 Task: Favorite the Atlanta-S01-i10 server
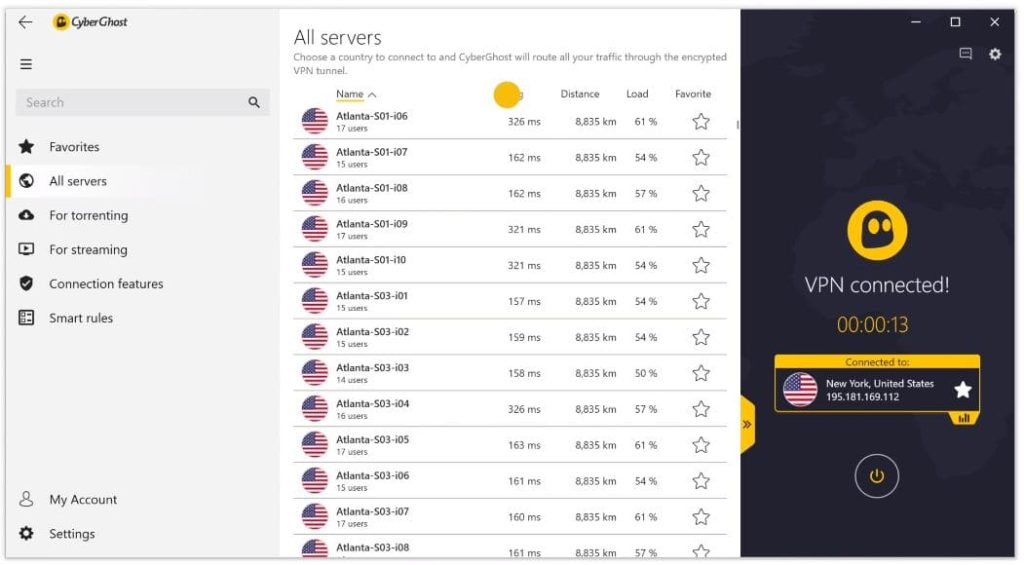[x=701, y=265]
